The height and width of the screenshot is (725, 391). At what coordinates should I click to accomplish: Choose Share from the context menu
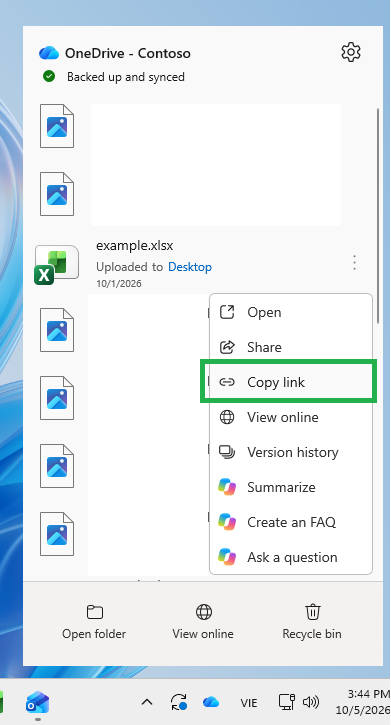point(291,347)
